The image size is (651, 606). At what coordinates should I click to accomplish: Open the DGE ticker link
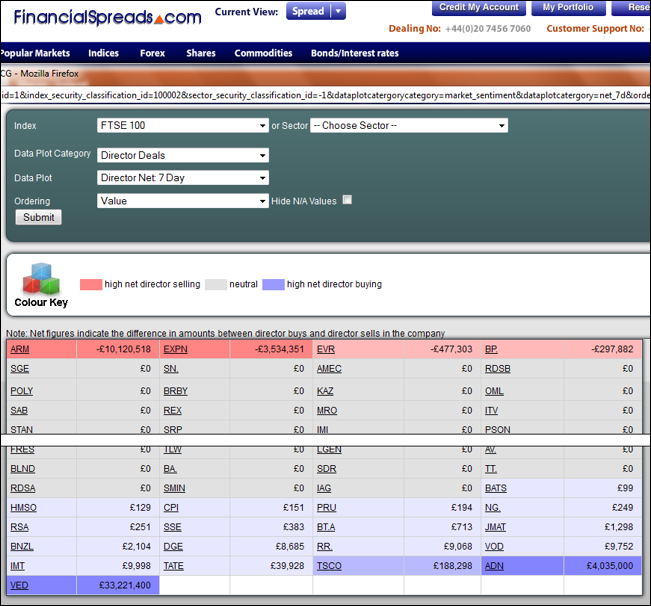pos(173,546)
